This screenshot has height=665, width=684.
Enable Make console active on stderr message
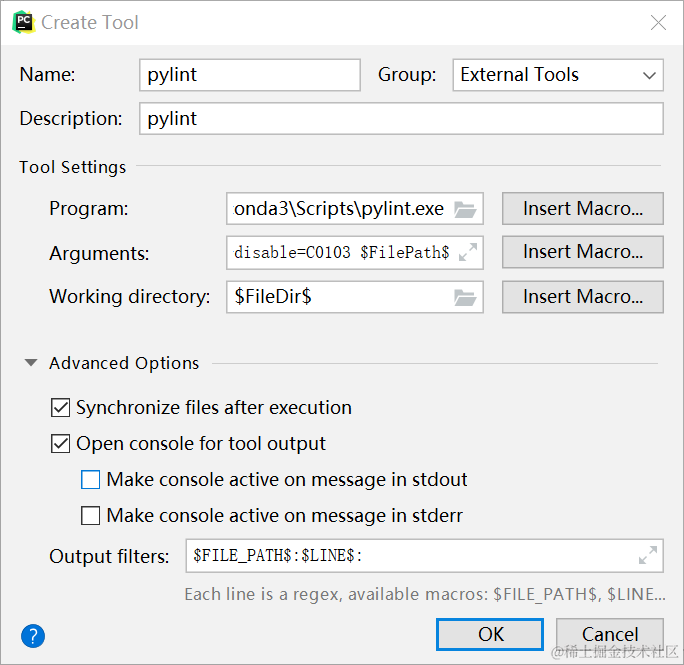point(90,515)
